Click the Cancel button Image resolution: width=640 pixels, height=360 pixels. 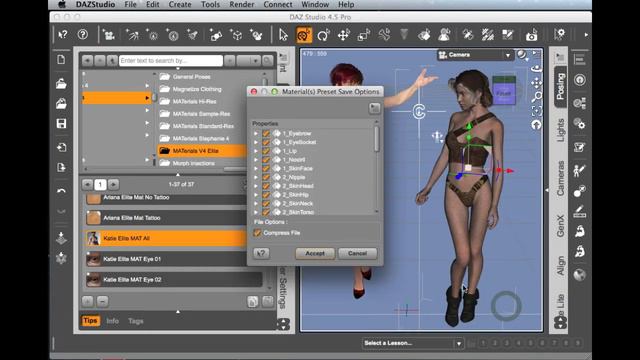click(x=358, y=253)
